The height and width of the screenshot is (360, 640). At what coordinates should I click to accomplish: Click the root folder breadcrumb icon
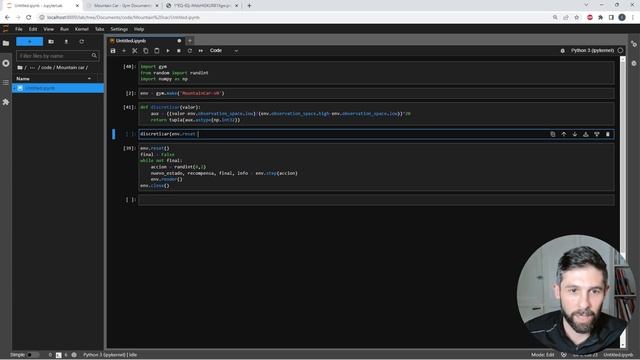point(20,67)
